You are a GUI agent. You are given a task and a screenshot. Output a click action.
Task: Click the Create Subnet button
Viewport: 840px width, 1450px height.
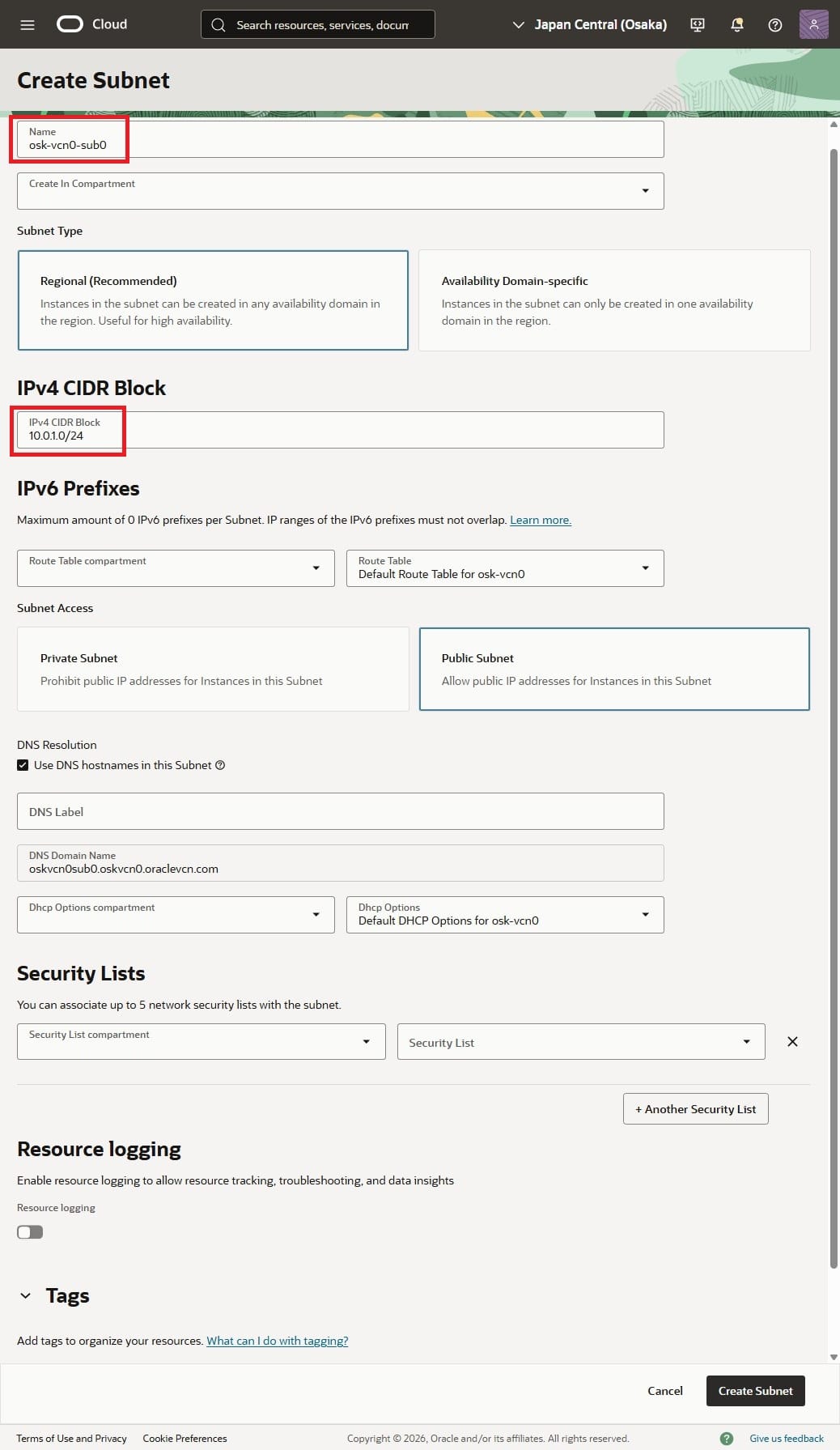pyautogui.click(x=754, y=1390)
